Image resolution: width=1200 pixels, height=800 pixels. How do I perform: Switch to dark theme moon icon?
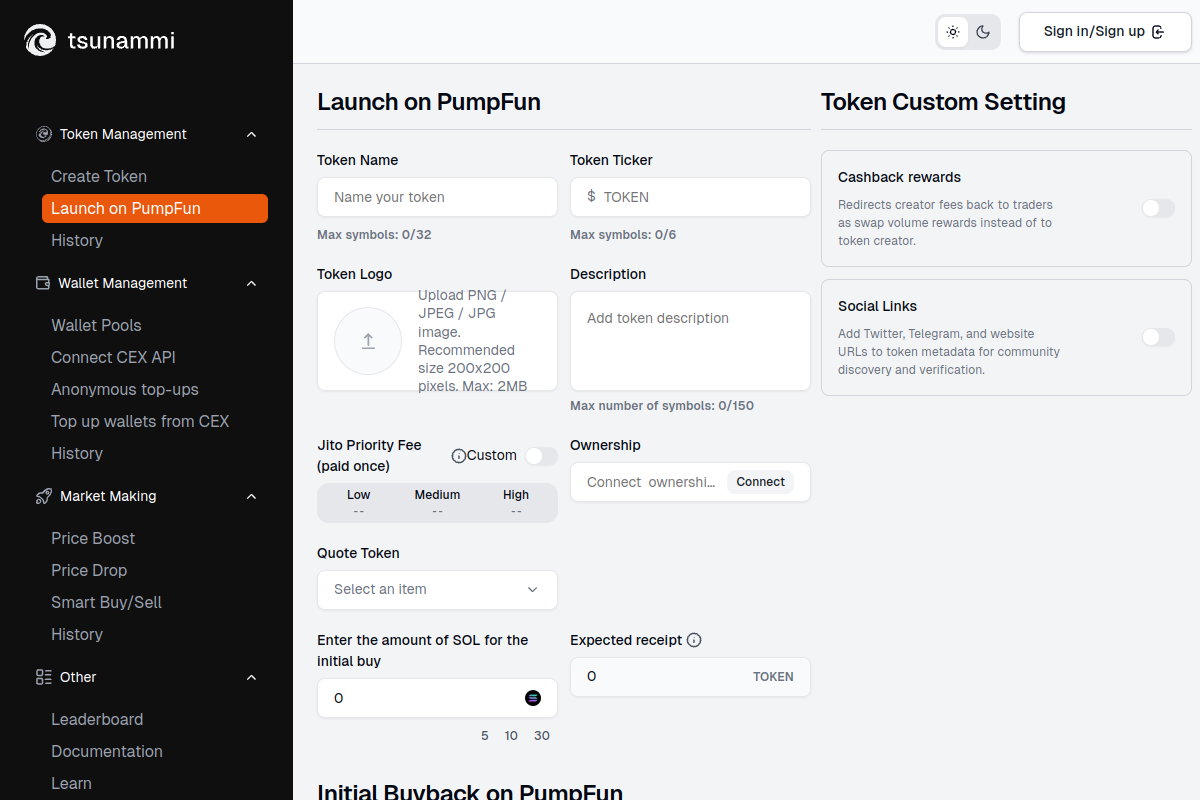[983, 32]
